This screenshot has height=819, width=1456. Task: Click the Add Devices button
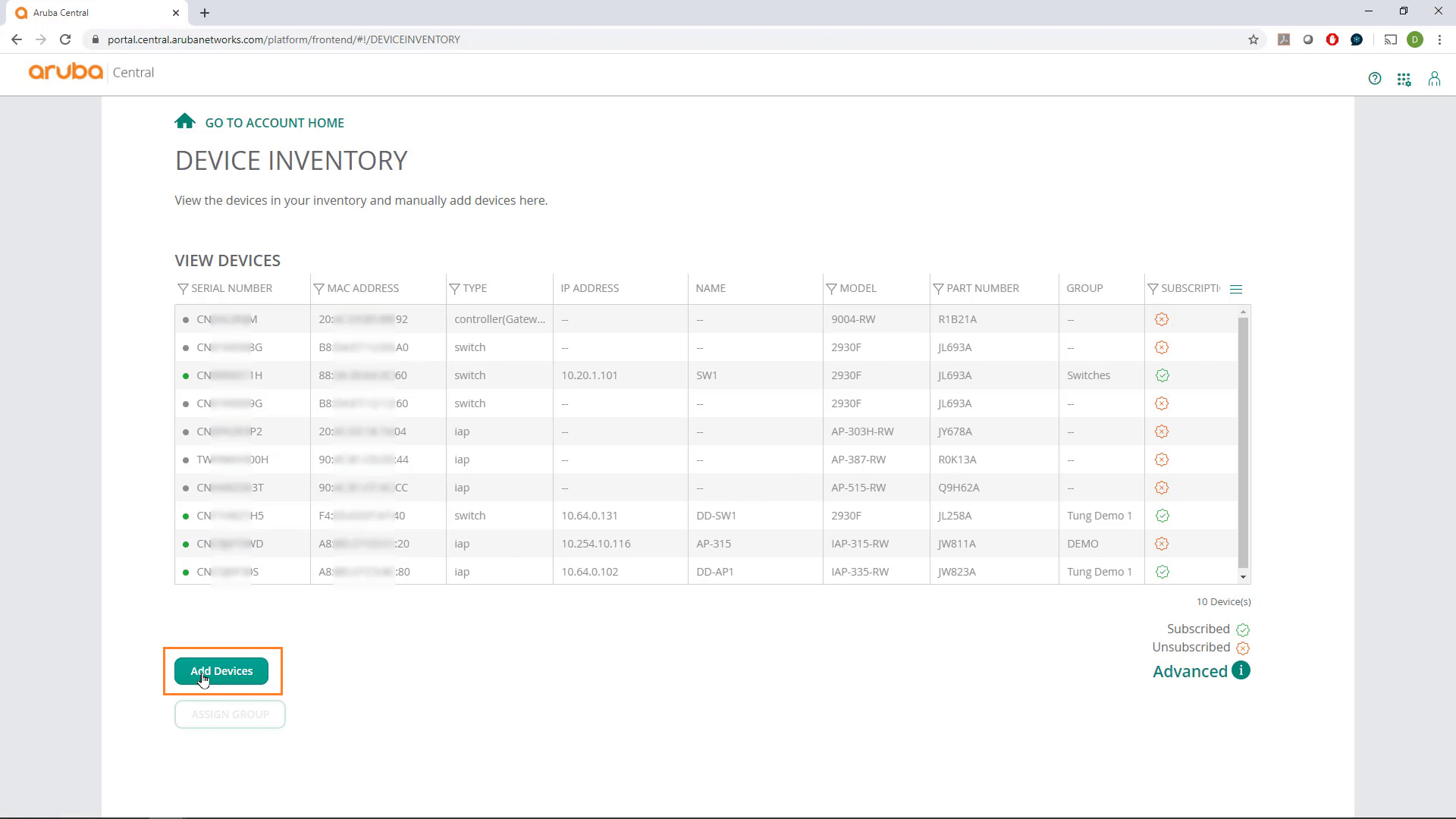tap(221, 671)
